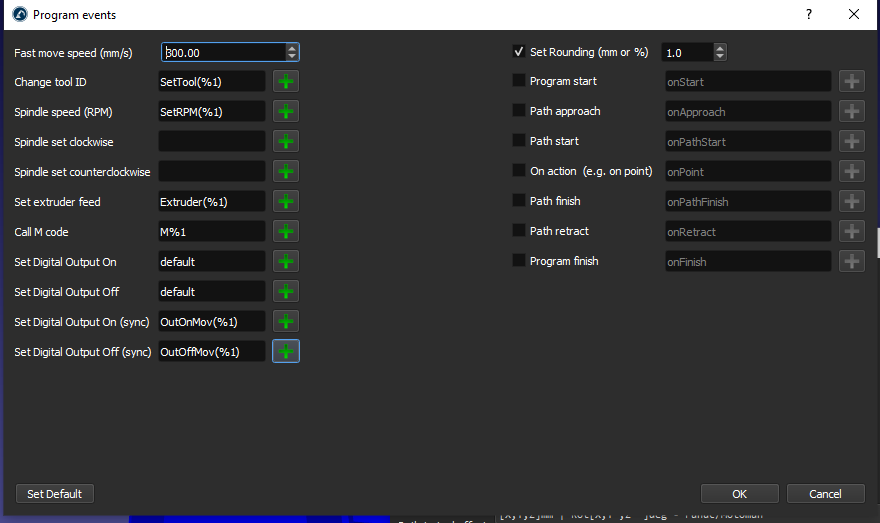Click the RoboDK icon in the title bar
The image size is (880, 523).
click(20, 15)
